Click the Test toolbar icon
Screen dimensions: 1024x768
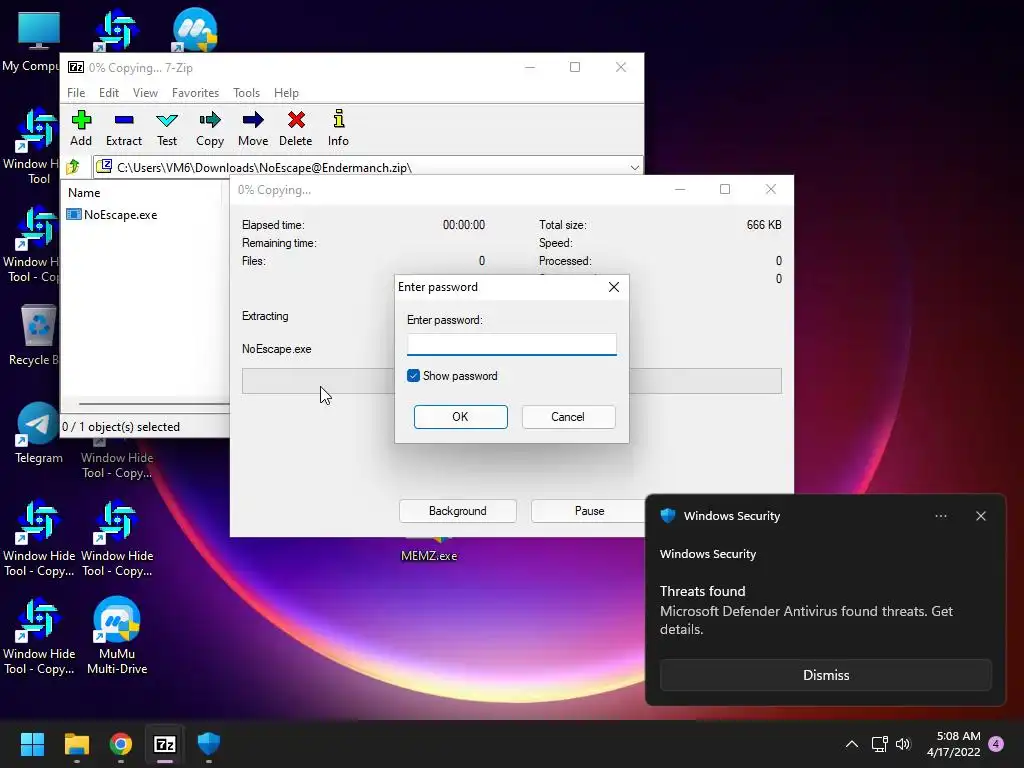tap(167, 128)
